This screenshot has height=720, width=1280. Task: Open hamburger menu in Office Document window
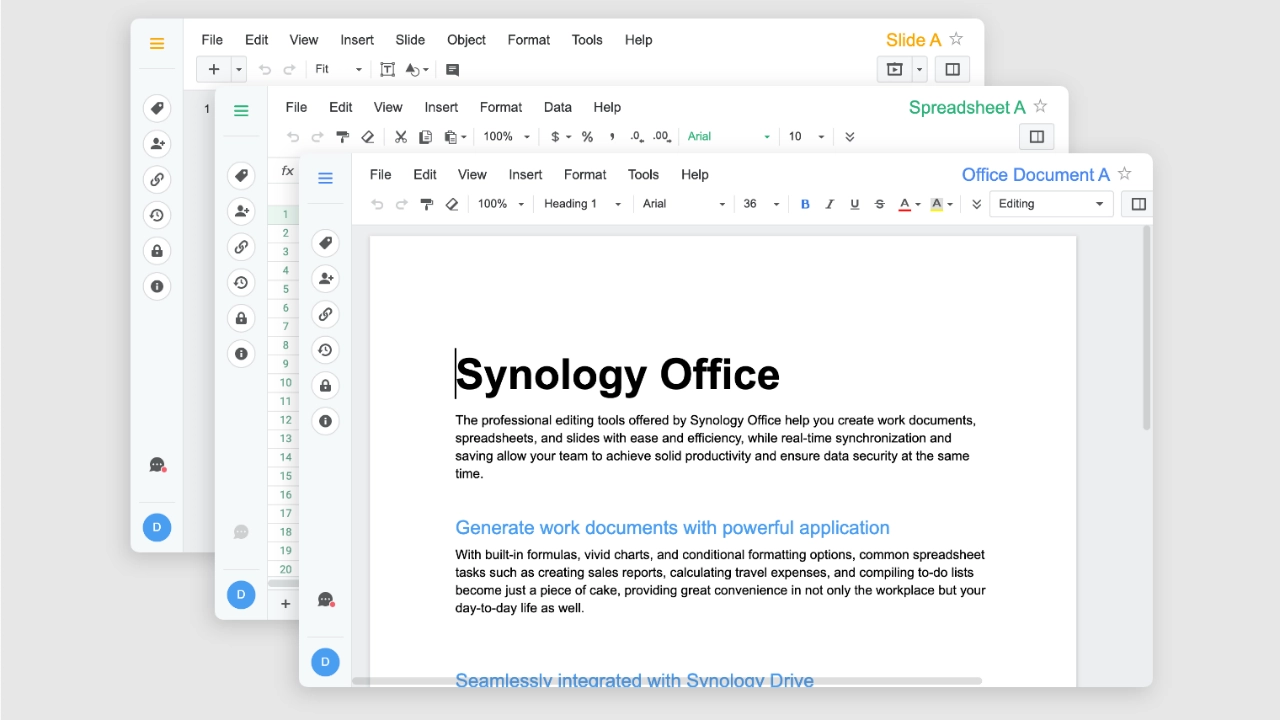click(x=325, y=178)
